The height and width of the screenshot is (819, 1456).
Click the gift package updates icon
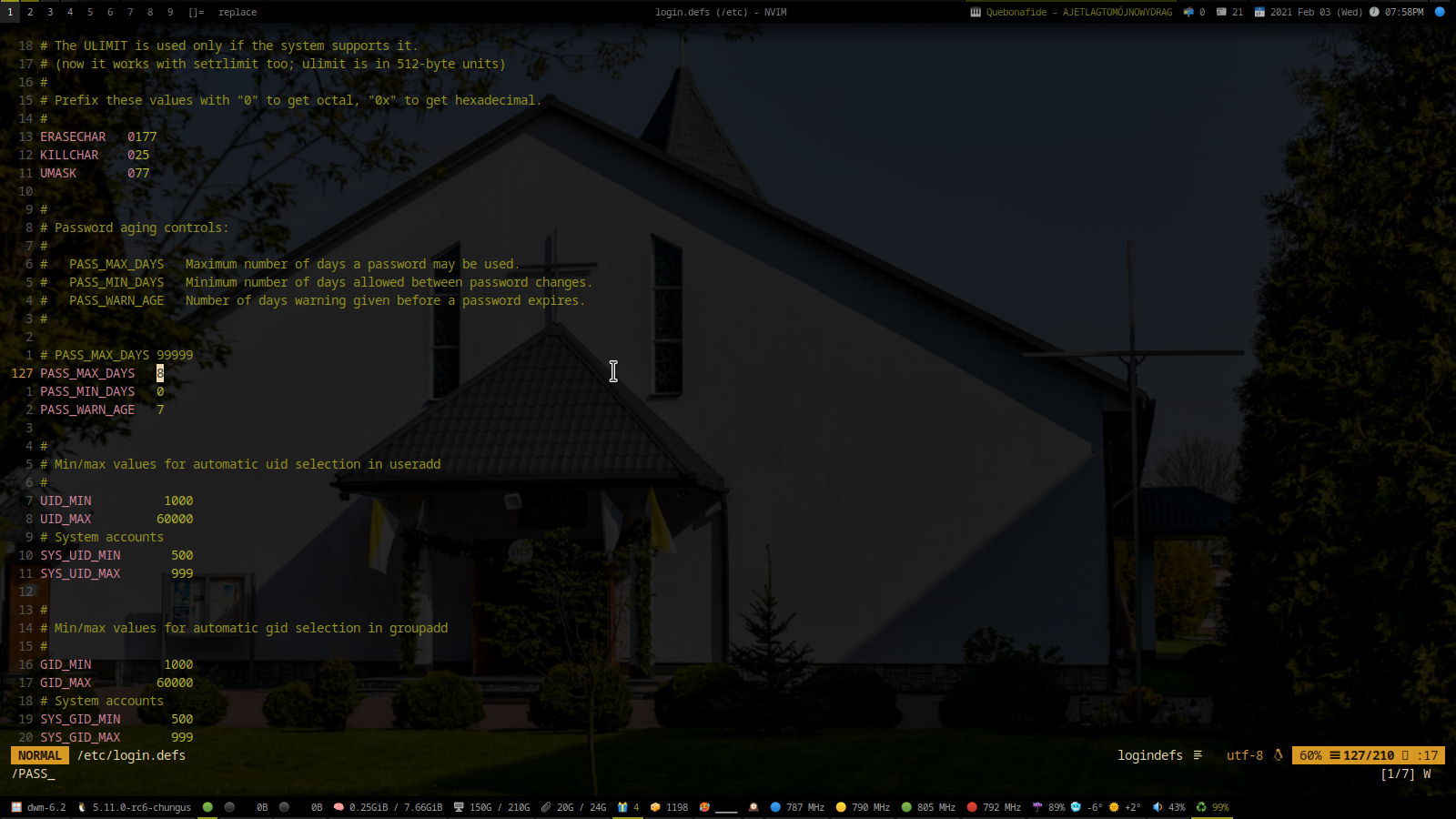point(622,807)
